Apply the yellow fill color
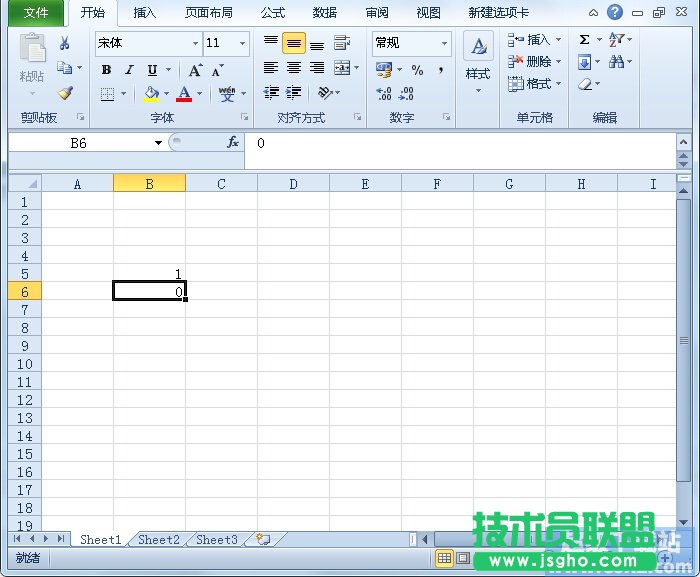The width and height of the screenshot is (700, 577). click(x=152, y=94)
